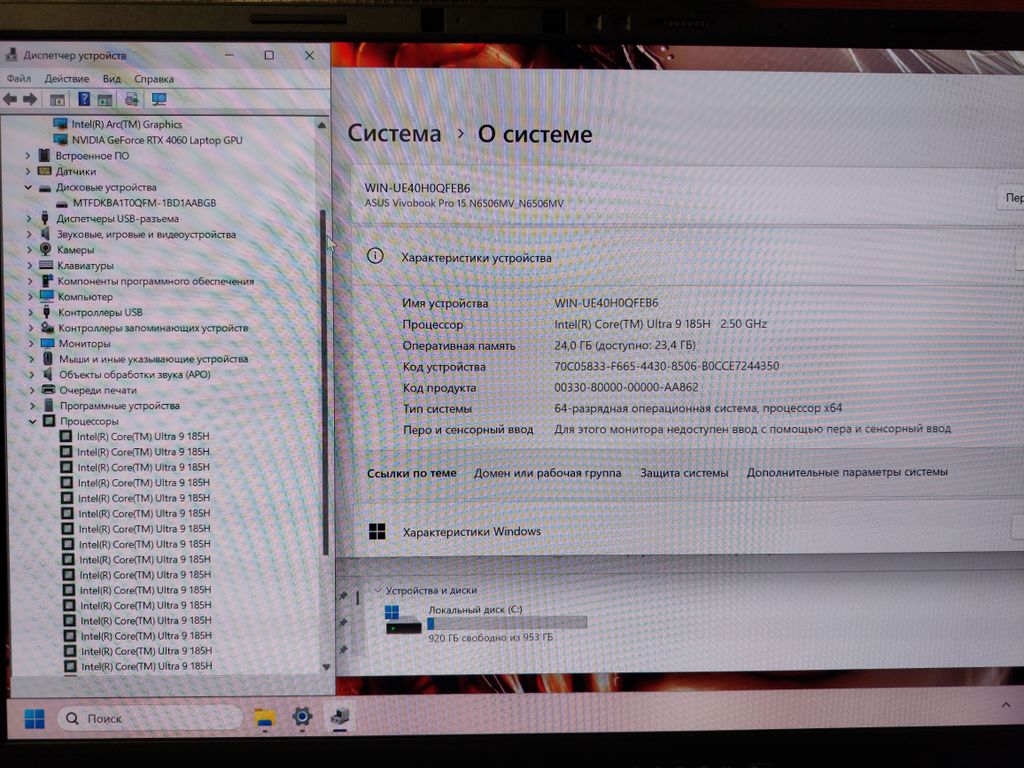Image resolution: width=1024 pixels, height=768 pixels.
Task: Expand the Мониторы device category
Action: pyautogui.click(x=30, y=343)
